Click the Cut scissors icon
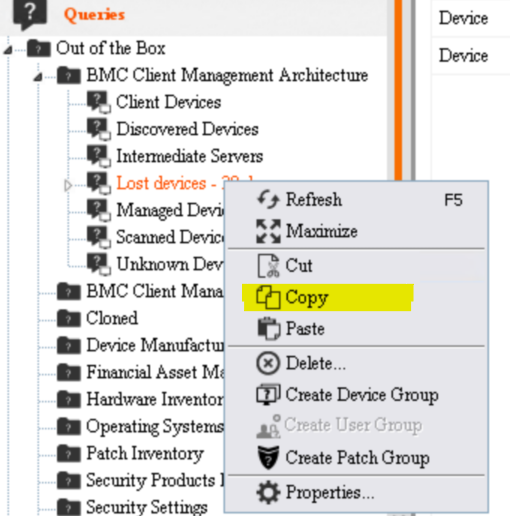 pyautogui.click(x=269, y=266)
